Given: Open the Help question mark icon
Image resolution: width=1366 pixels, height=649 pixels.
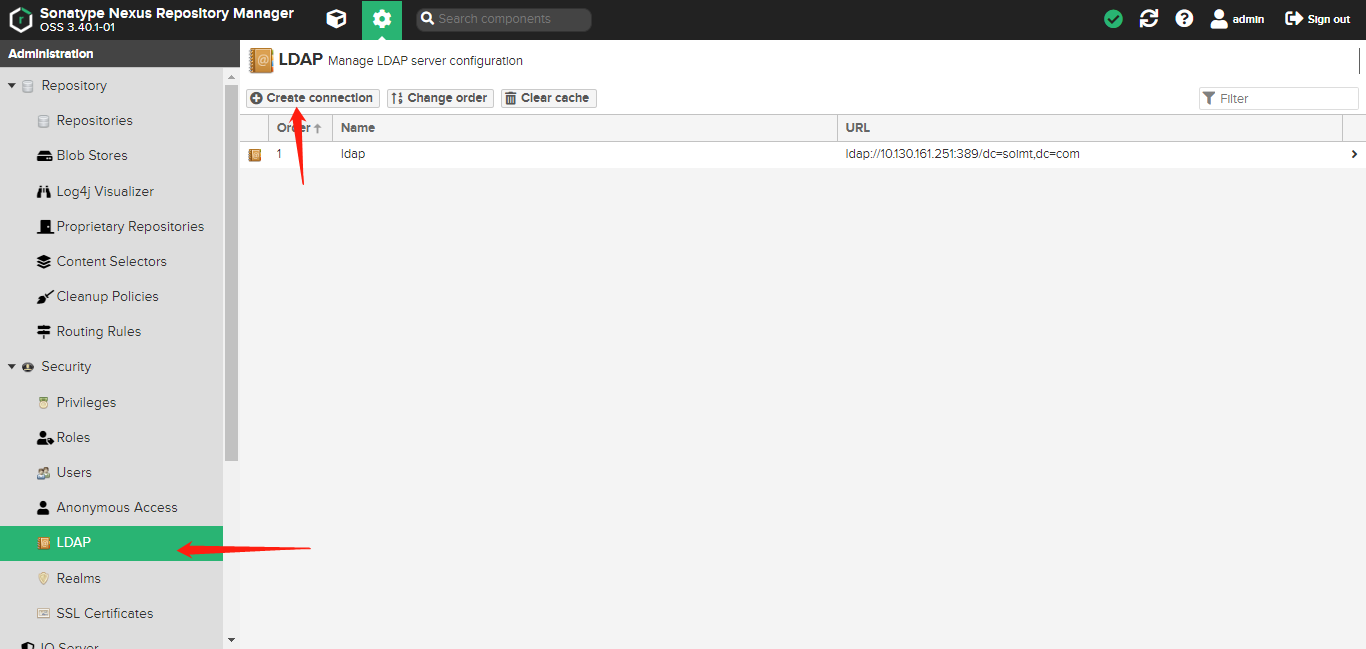Looking at the screenshot, I should 1184,19.
